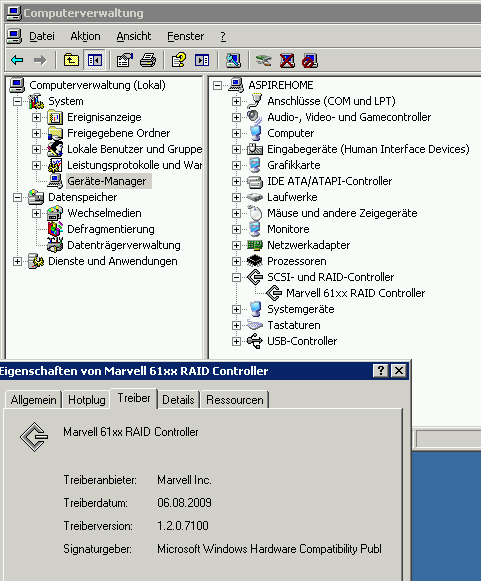481x581 pixels.
Task: Click the update driver toolbar icon
Action: coord(264,60)
